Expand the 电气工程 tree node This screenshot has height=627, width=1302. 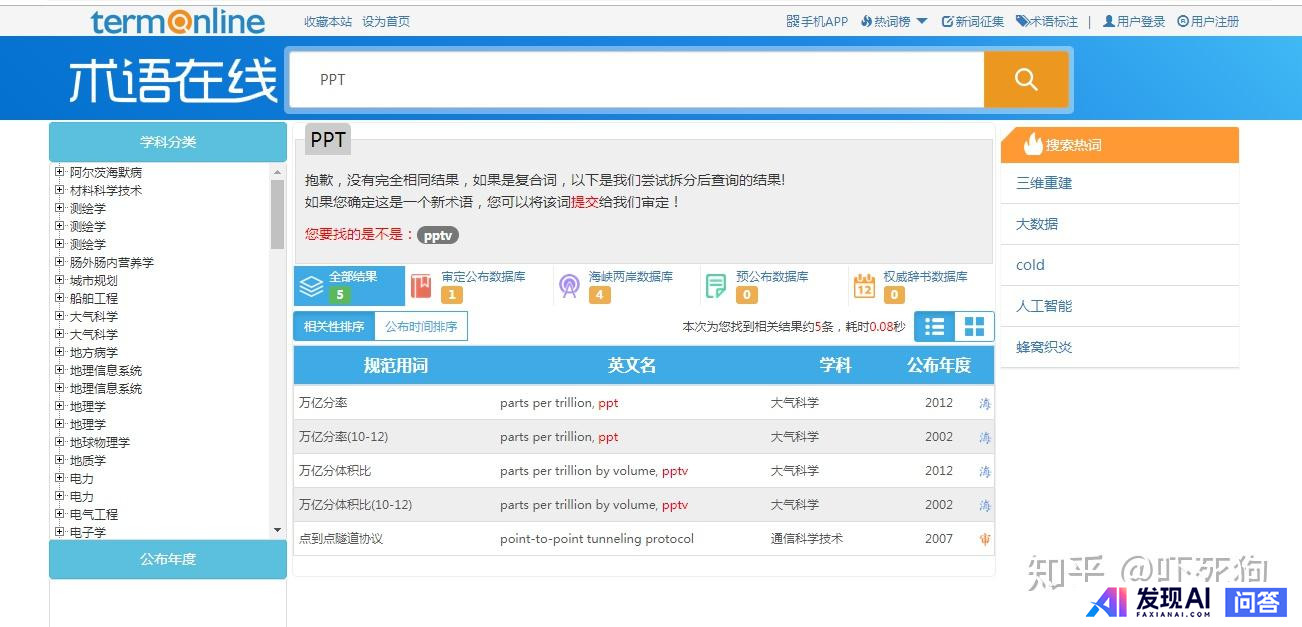point(60,514)
